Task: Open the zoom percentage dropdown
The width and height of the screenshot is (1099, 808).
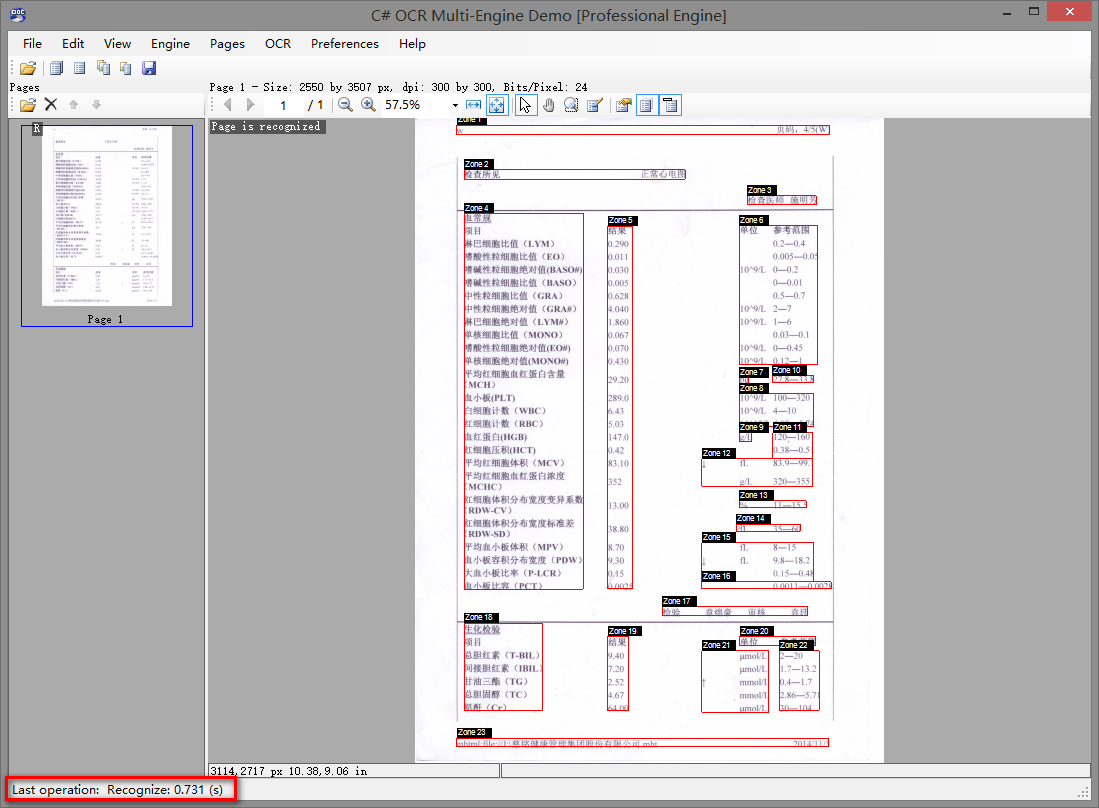Action: tap(455, 105)
